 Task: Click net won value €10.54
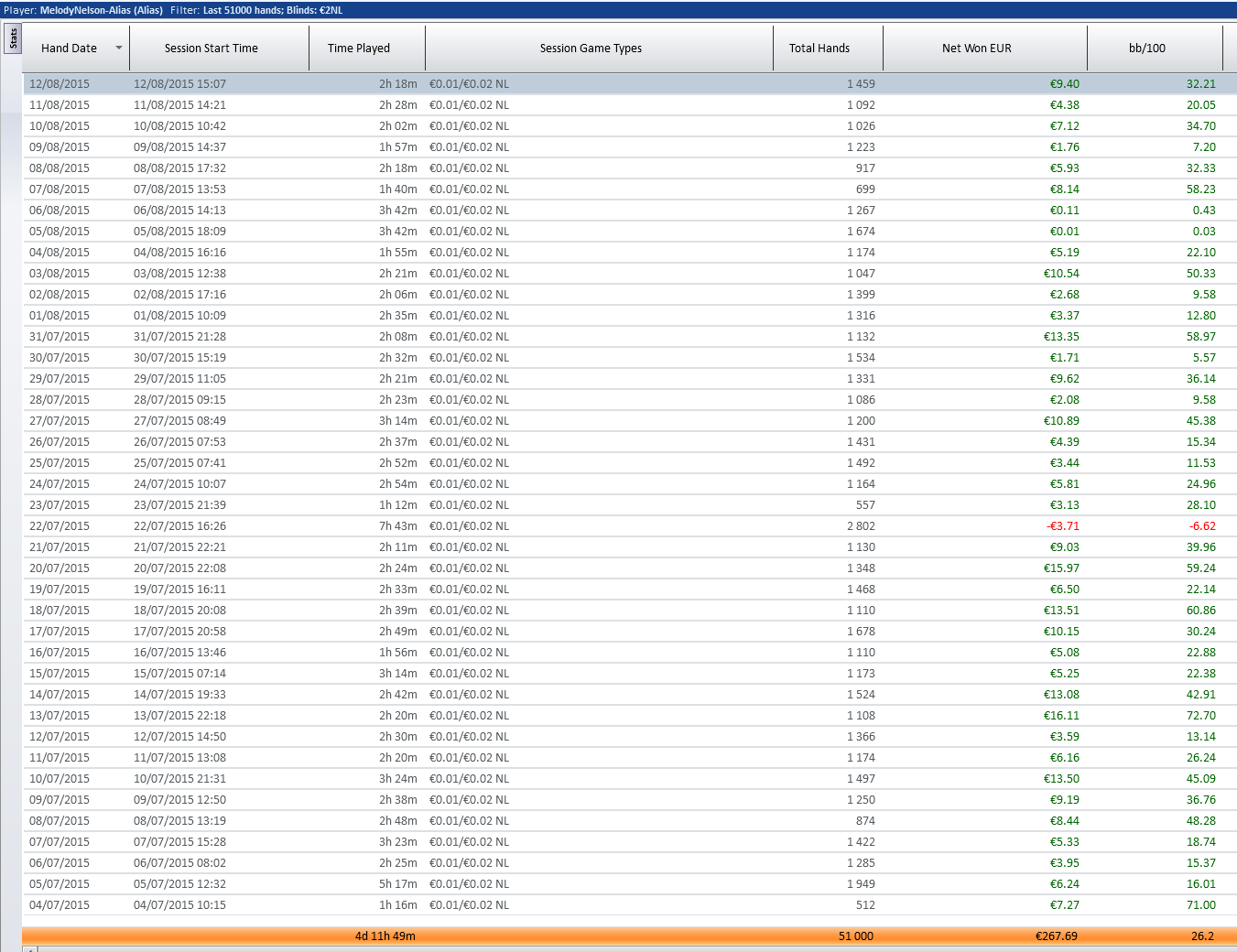tap(1061, 274)
